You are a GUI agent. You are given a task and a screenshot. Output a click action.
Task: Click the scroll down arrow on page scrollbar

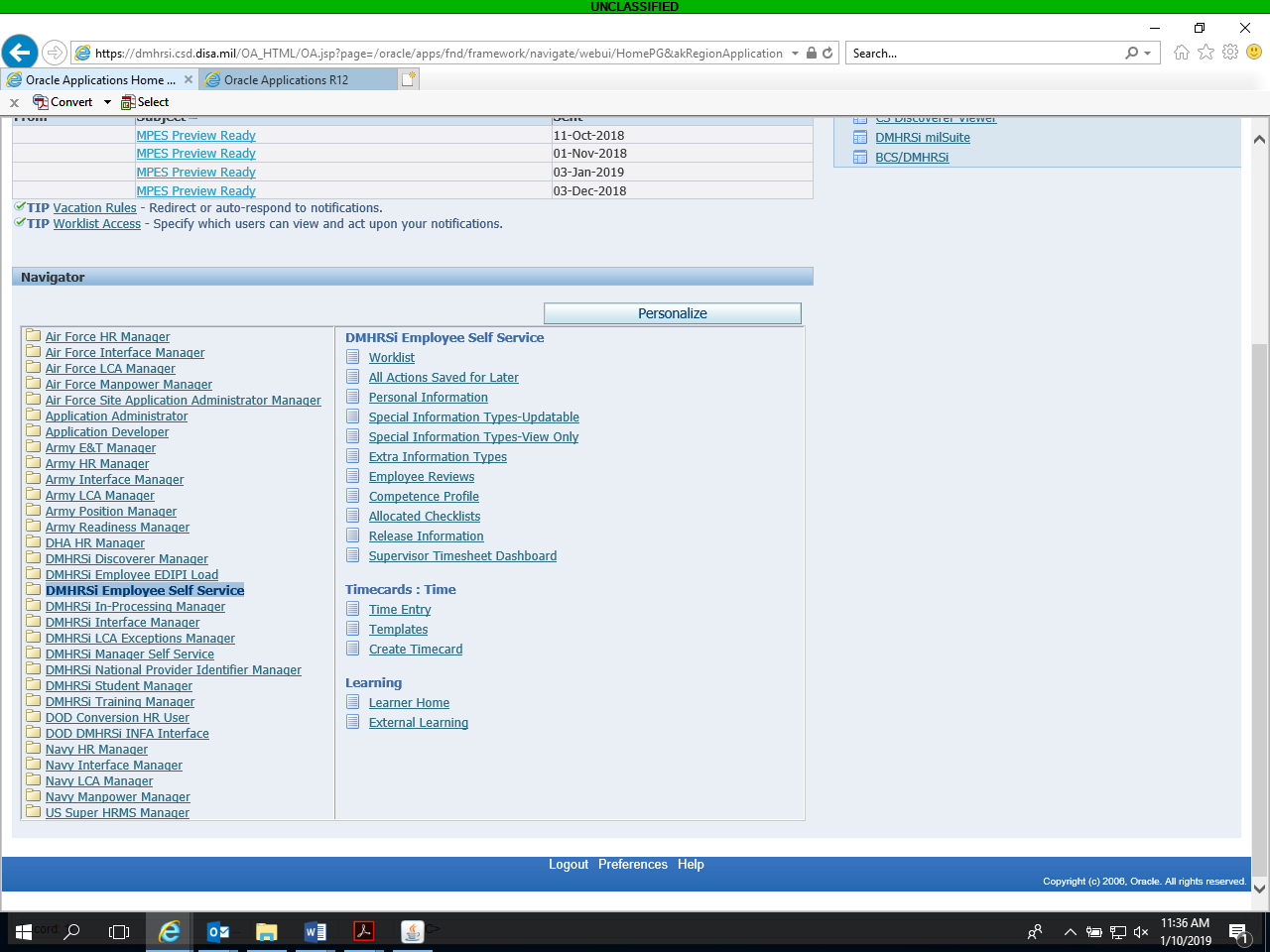pyautogui.click(x=1259, y=888)
